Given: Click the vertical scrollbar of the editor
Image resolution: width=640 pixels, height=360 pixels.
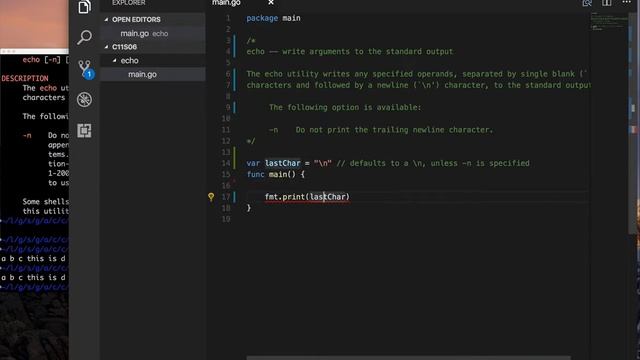Looking at the screenshot, I should pos(633,122).
